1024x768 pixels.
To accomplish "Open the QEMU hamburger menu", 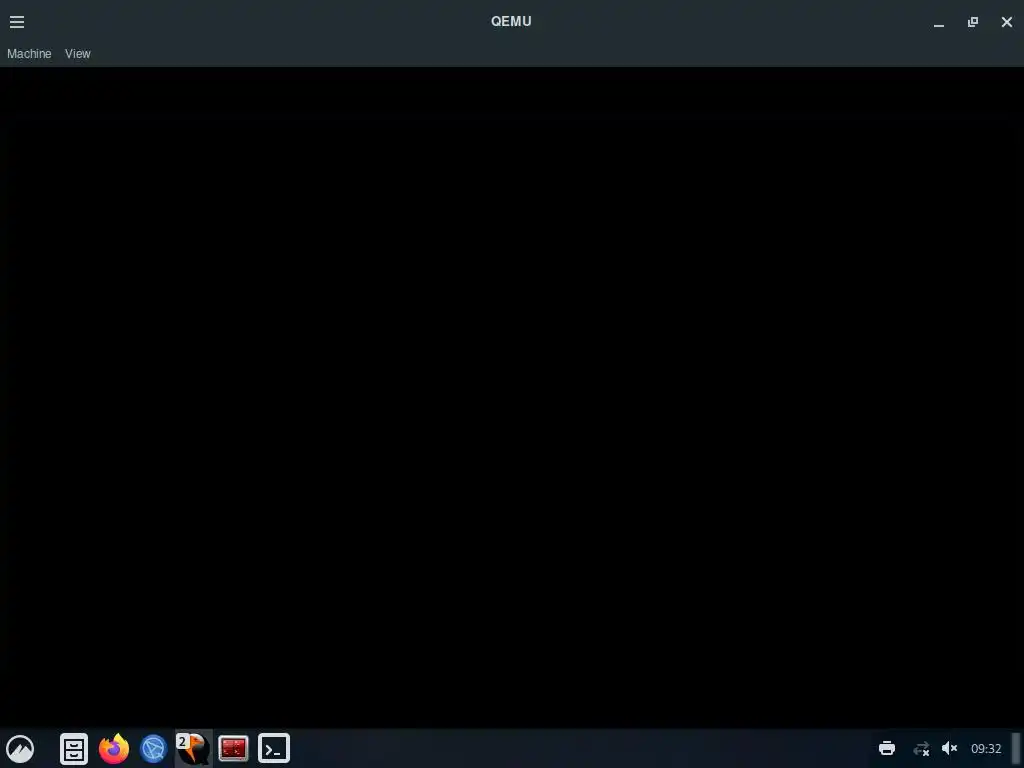I will click(x=17, y=22).
